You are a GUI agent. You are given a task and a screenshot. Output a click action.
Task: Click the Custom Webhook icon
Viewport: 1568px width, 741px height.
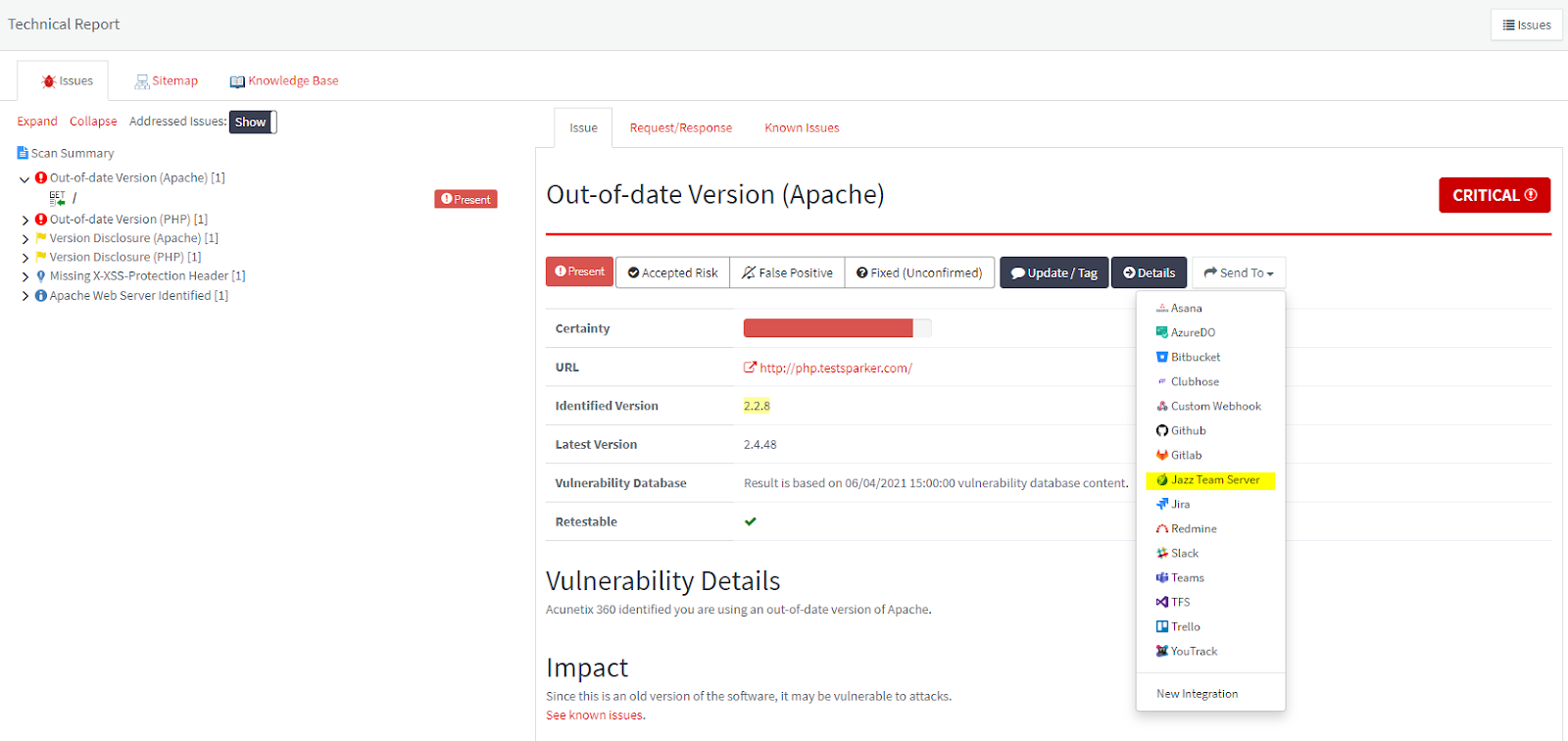tap(1162, 406)
